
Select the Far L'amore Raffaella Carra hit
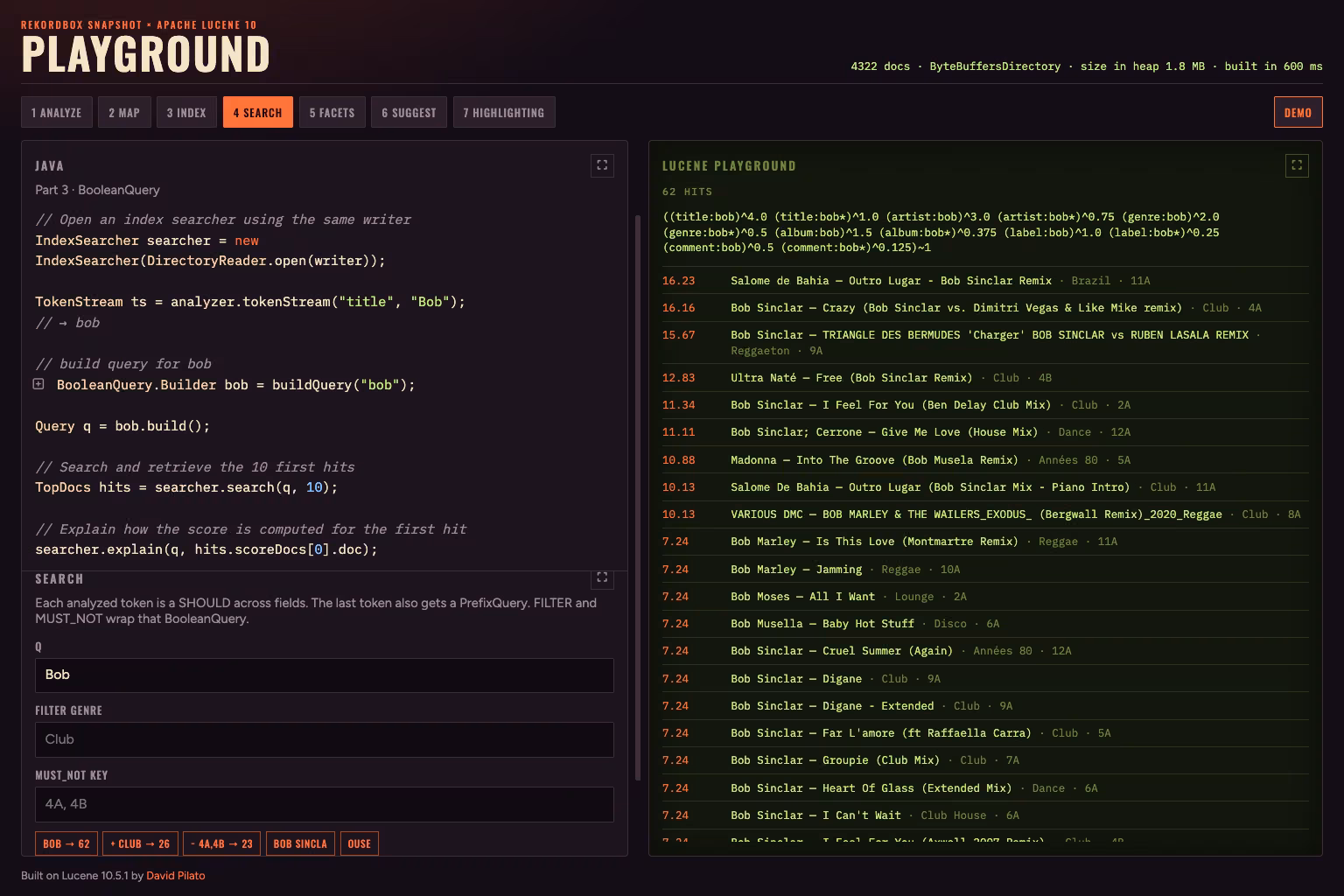pos(985,733)
